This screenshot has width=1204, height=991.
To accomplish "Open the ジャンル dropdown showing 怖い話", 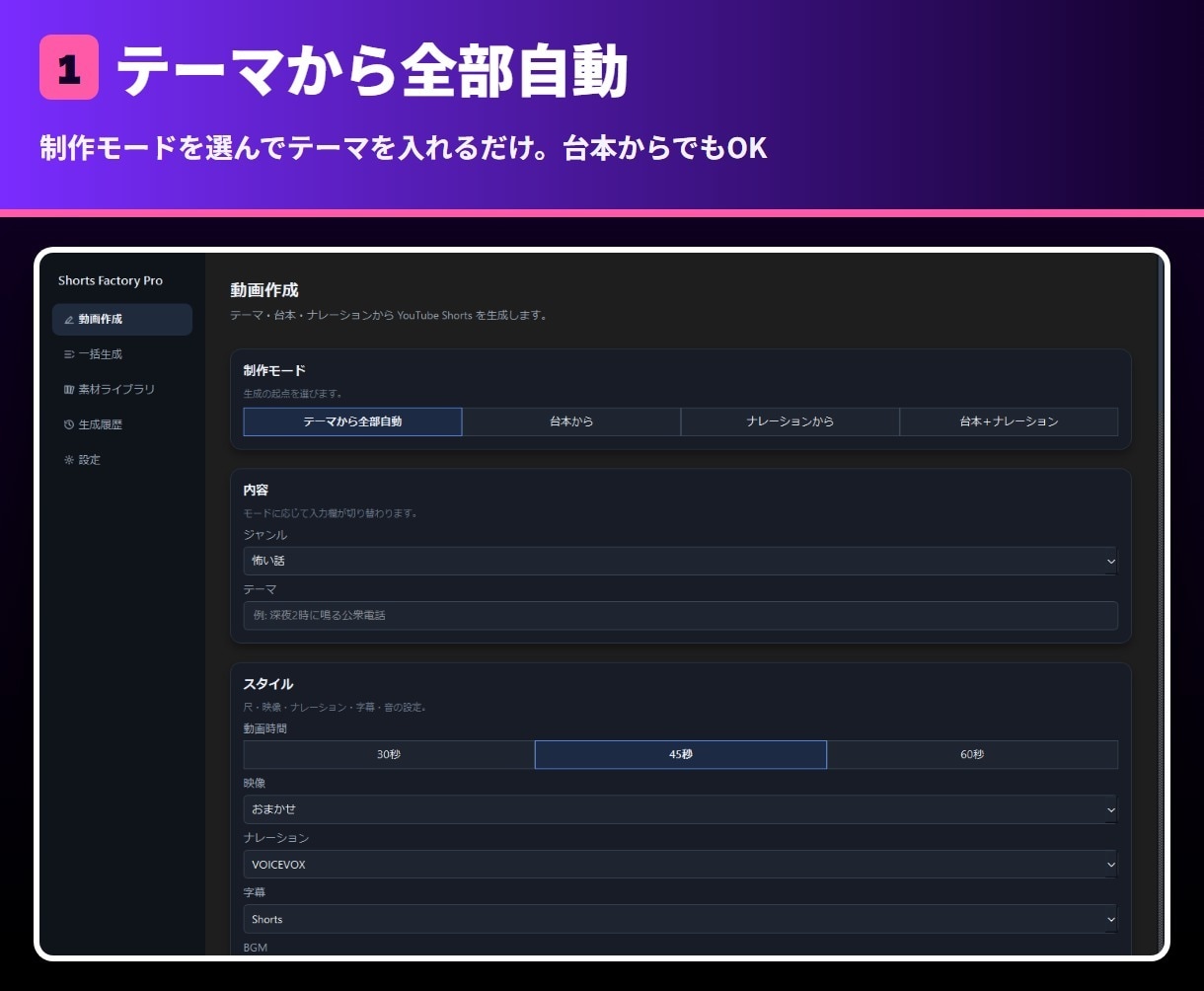I will [x=681, y=561].
